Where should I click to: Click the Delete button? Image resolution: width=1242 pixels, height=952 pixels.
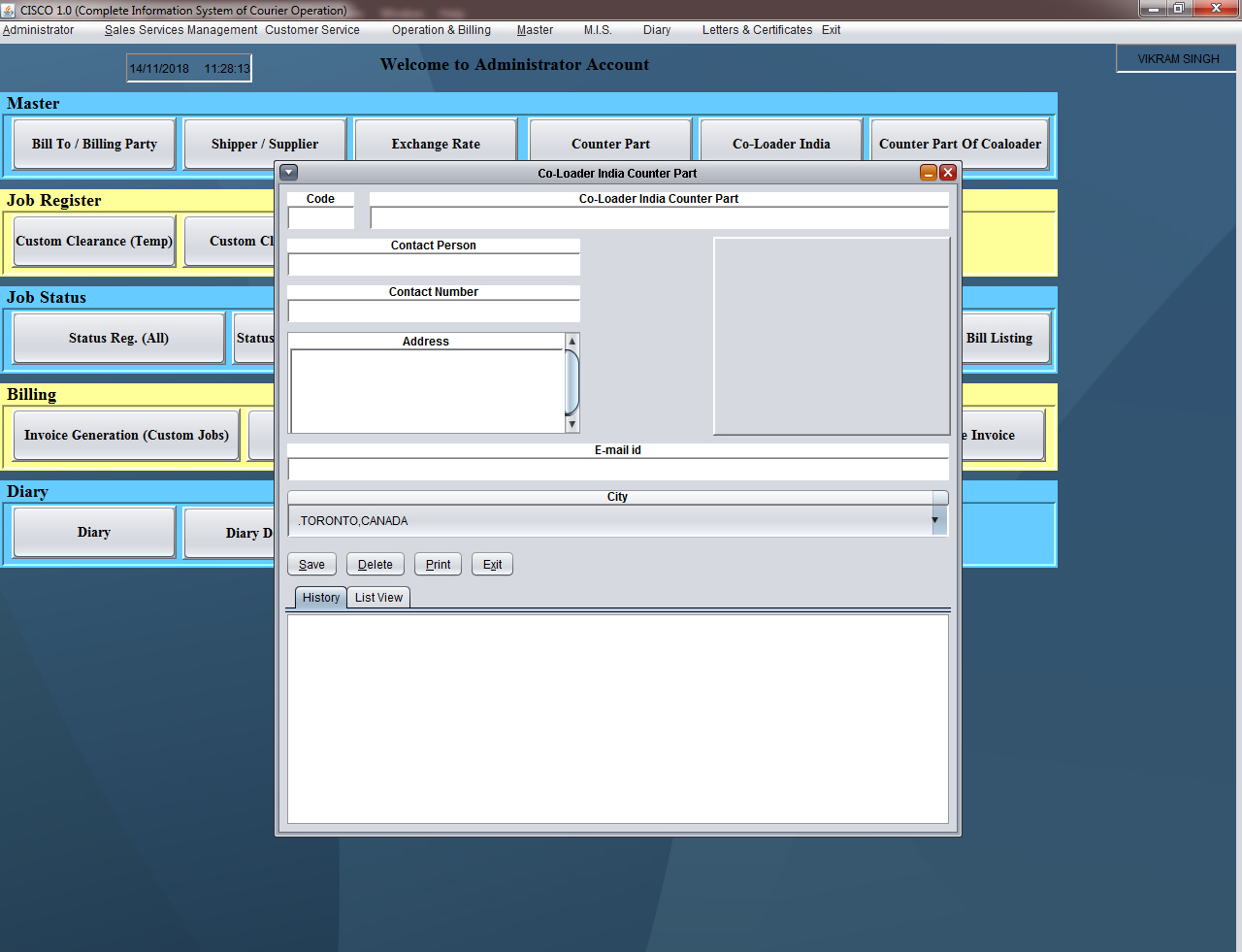376,565
